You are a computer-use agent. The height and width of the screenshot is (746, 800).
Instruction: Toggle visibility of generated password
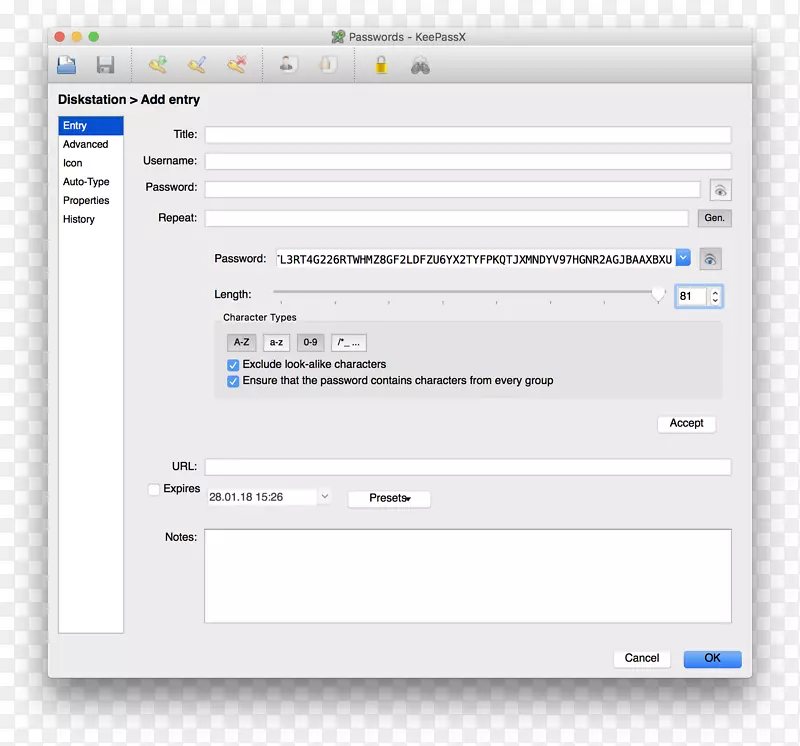tap(710, 259)
